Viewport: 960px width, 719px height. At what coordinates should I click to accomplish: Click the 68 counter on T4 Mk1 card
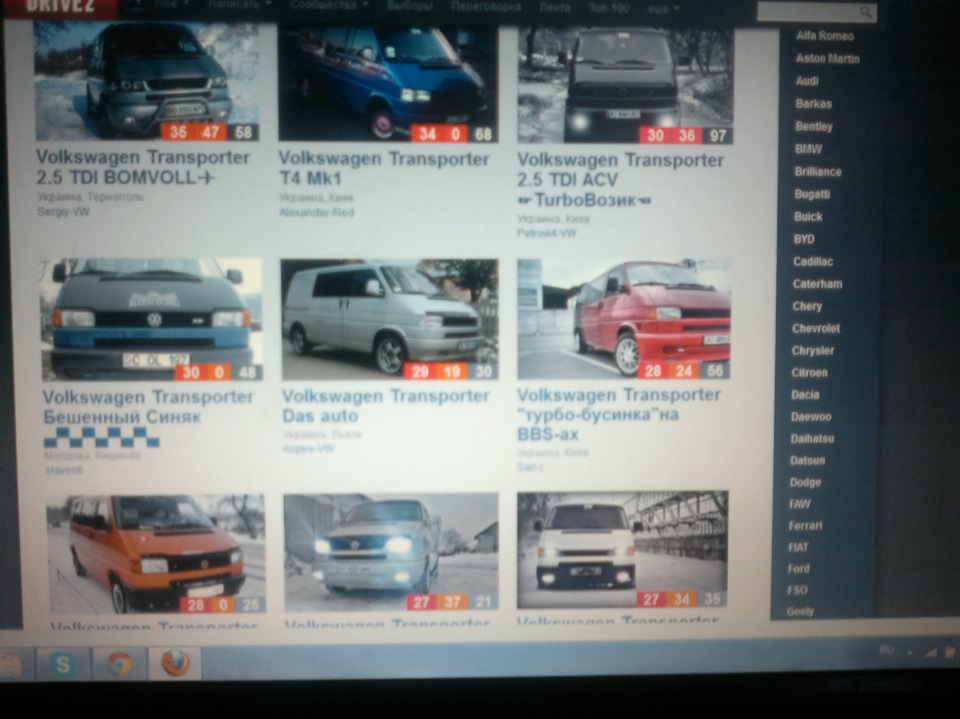pyautogui.click(x=483, y=134)
